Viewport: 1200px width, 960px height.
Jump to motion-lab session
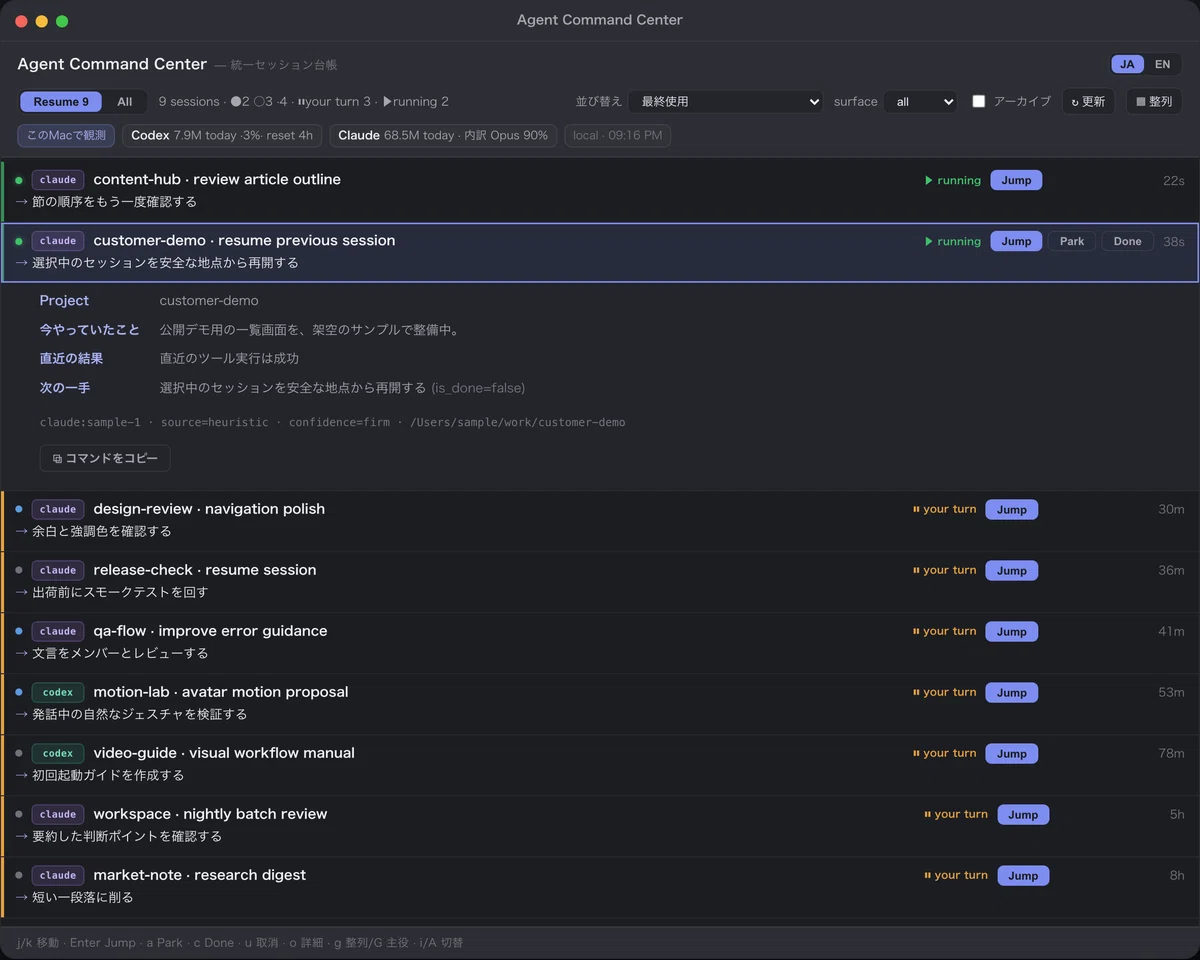1012,693
